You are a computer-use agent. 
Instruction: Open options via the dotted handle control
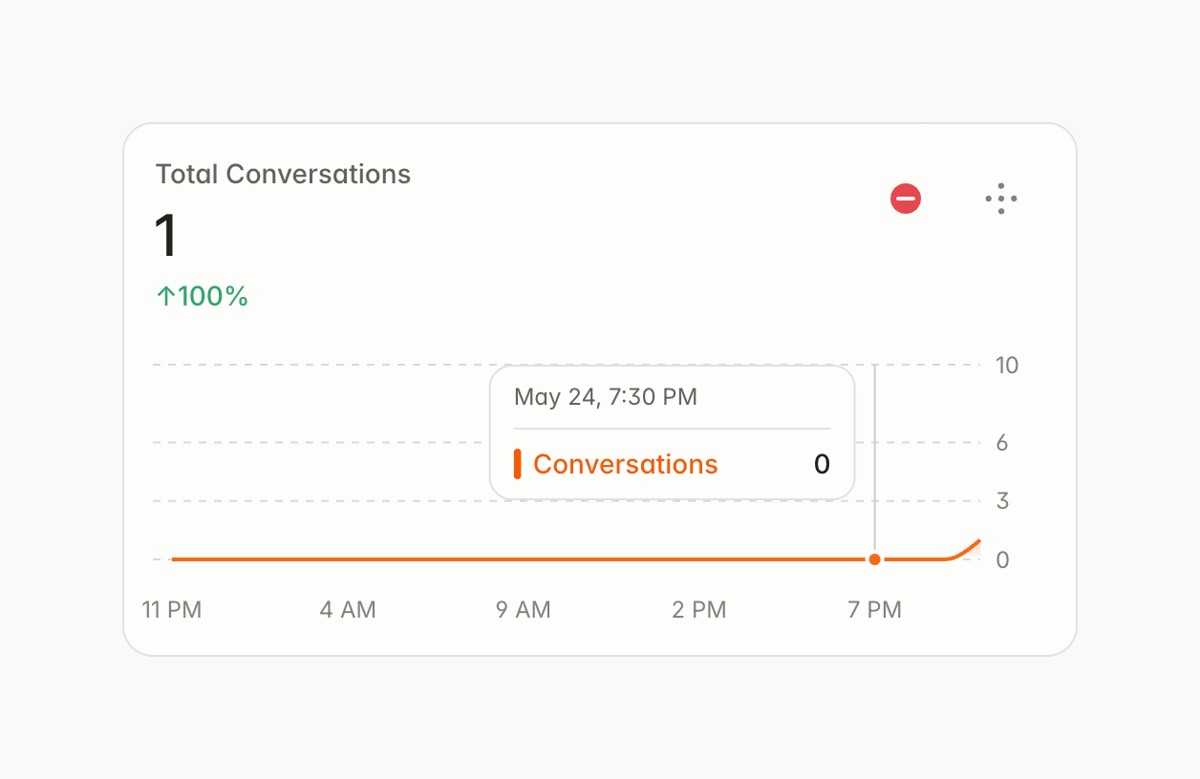pos(1001,199)
